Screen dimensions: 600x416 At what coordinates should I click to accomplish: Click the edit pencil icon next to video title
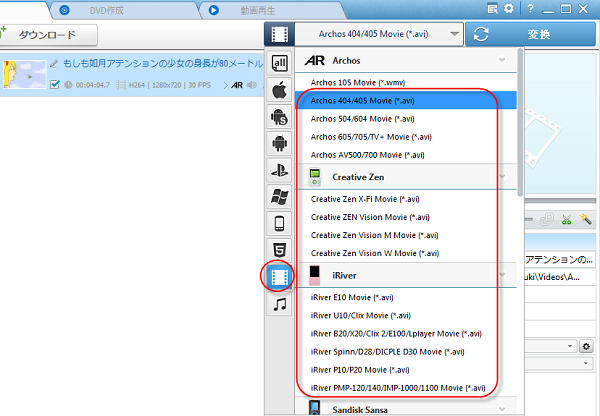[x=54, y=64]
